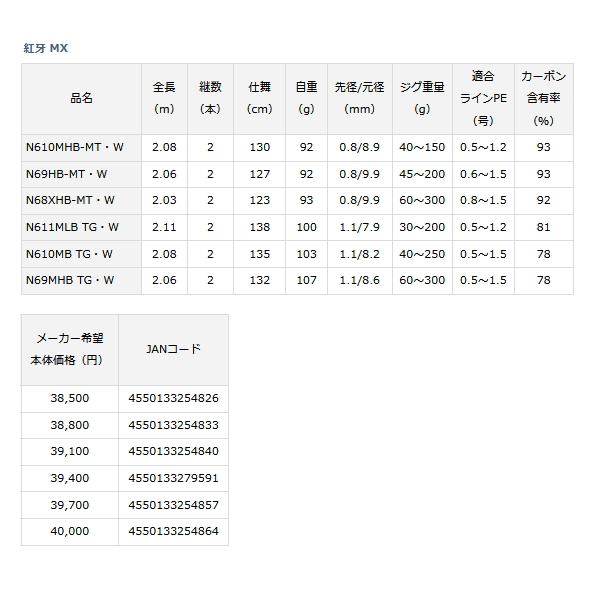This screenshot has width=600, height=600.
Task: Click the ジグ重量 (g) column header
Action: coord(422,99)
